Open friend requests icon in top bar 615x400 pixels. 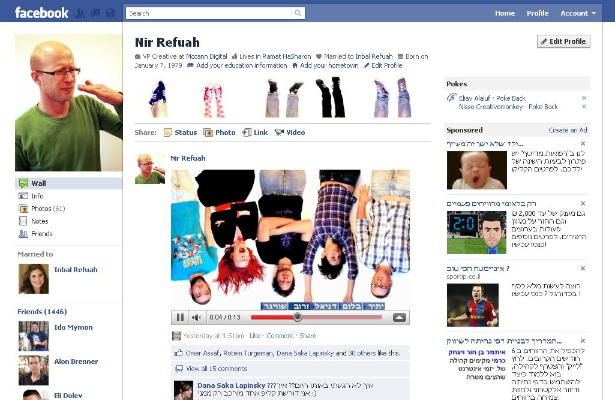pyautogui.click(x=80, y=13)
